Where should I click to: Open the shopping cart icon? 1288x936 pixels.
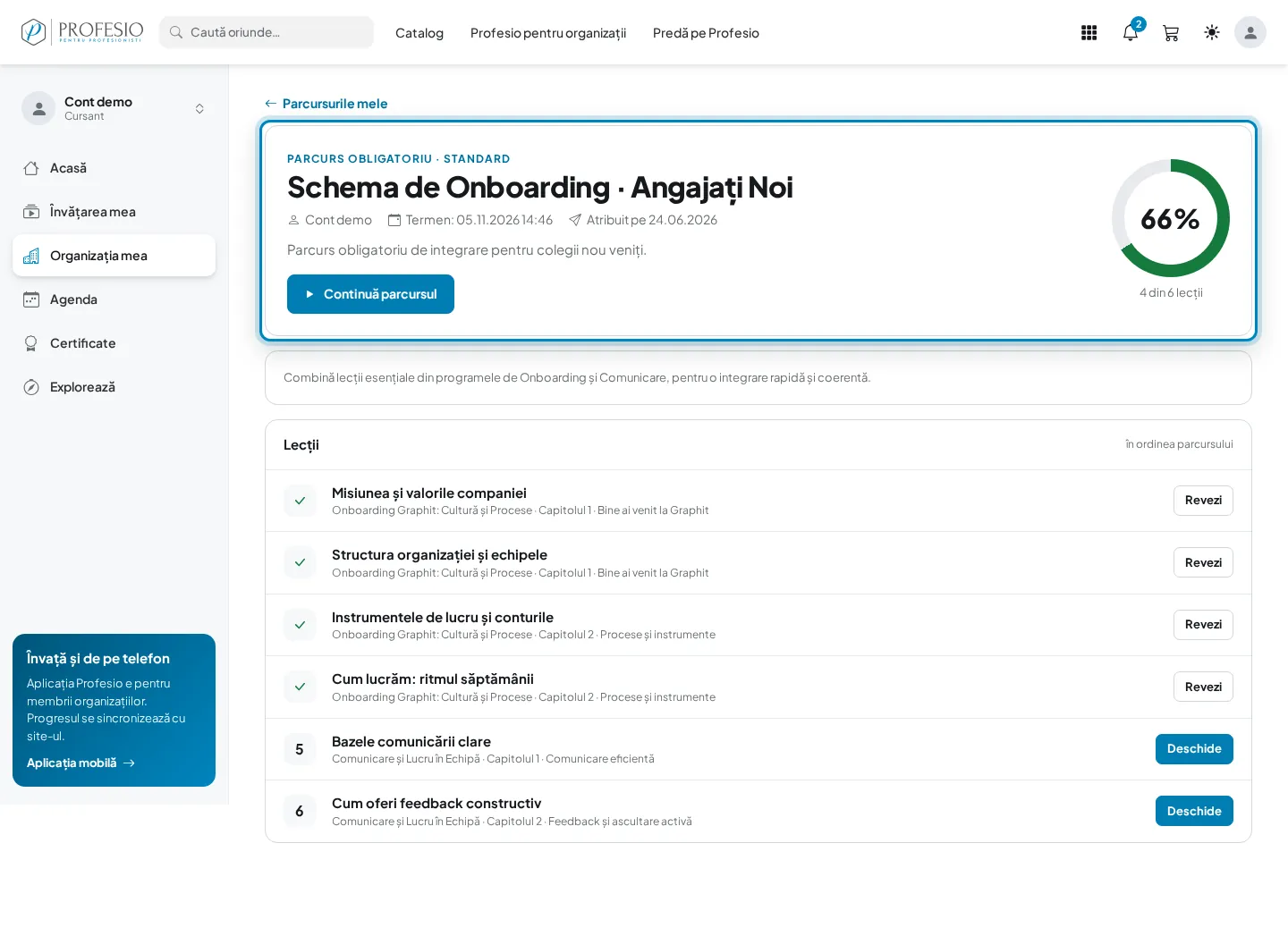pos(1171,33)
